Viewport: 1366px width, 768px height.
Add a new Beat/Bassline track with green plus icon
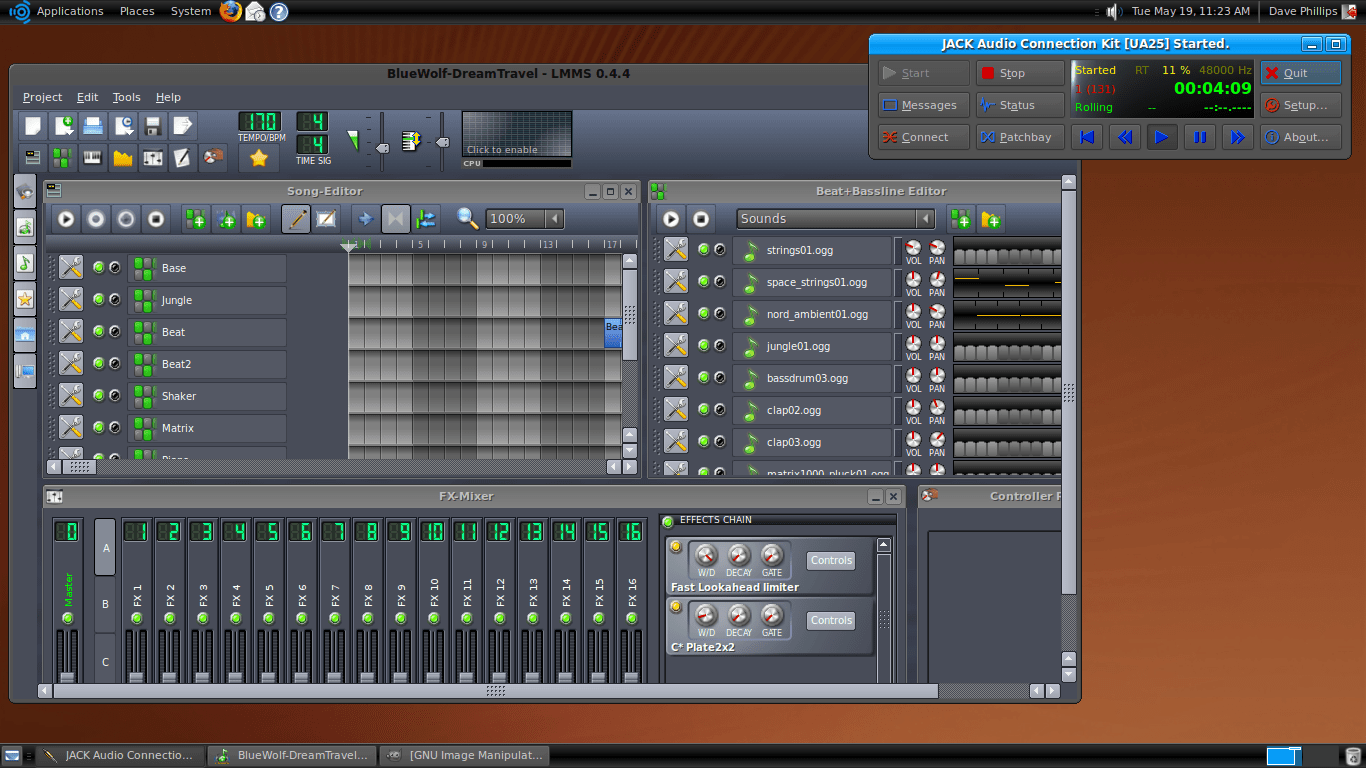point(196,218)
